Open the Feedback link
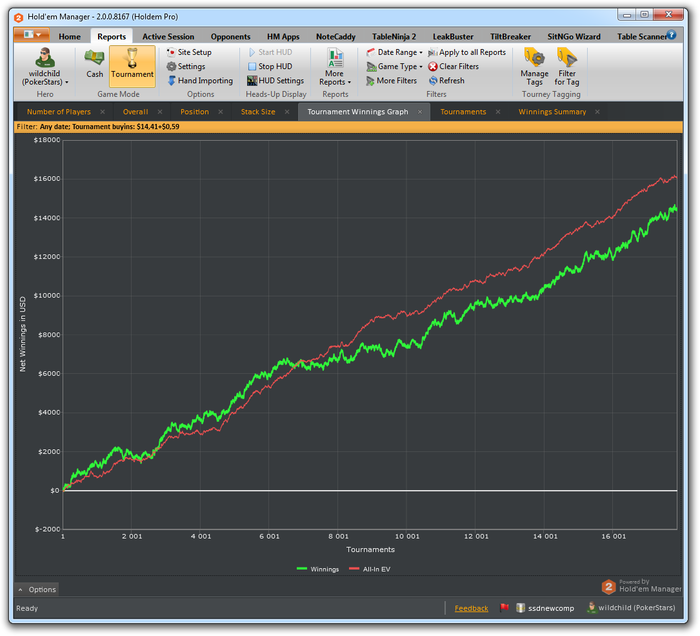The width and height of the screenshot is (700, 636). point(471,609)
